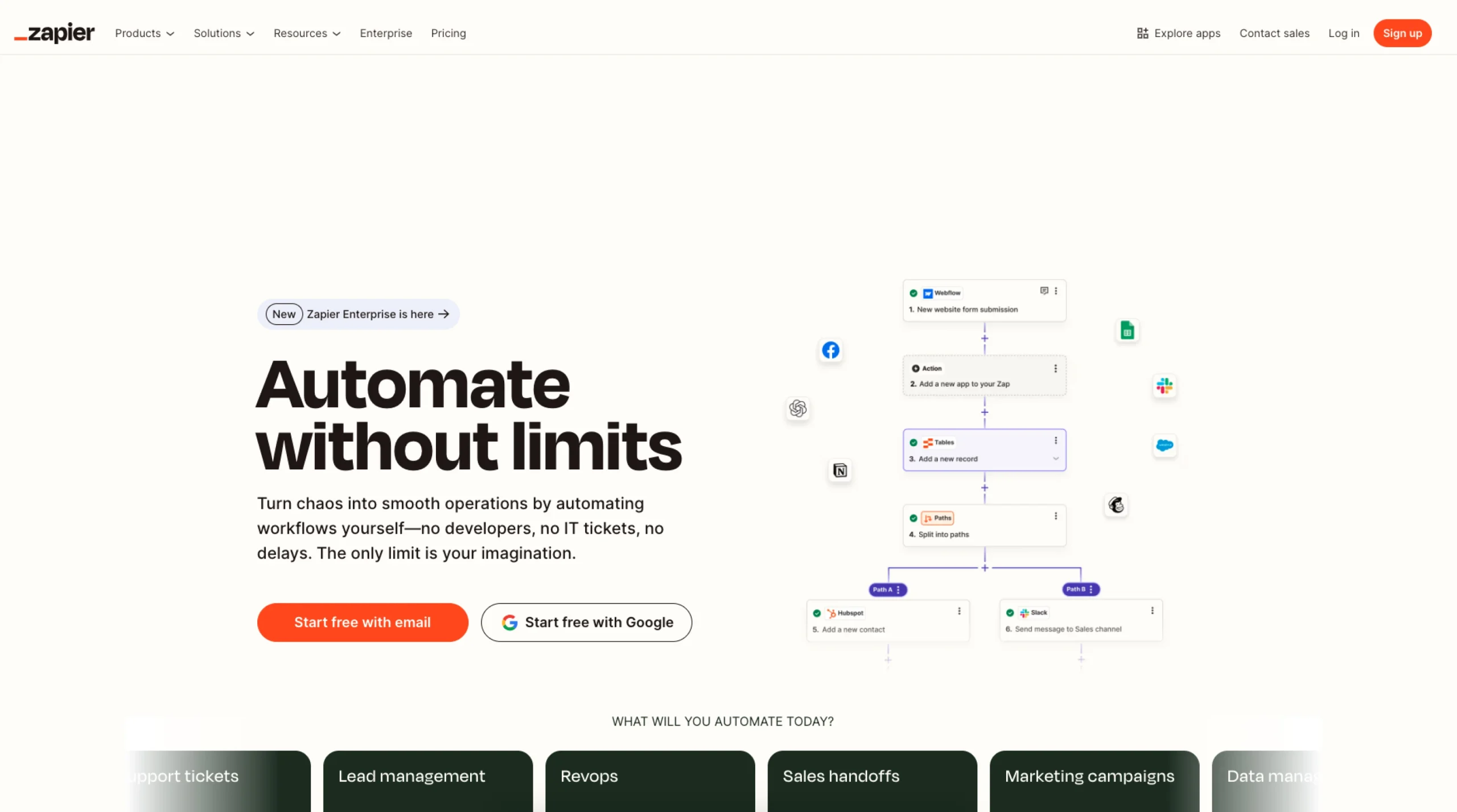Open Contact sales
Image resolution: width=1457 pixels, height=812 pixels.
pyautogui.click(x=1274, y=33)
